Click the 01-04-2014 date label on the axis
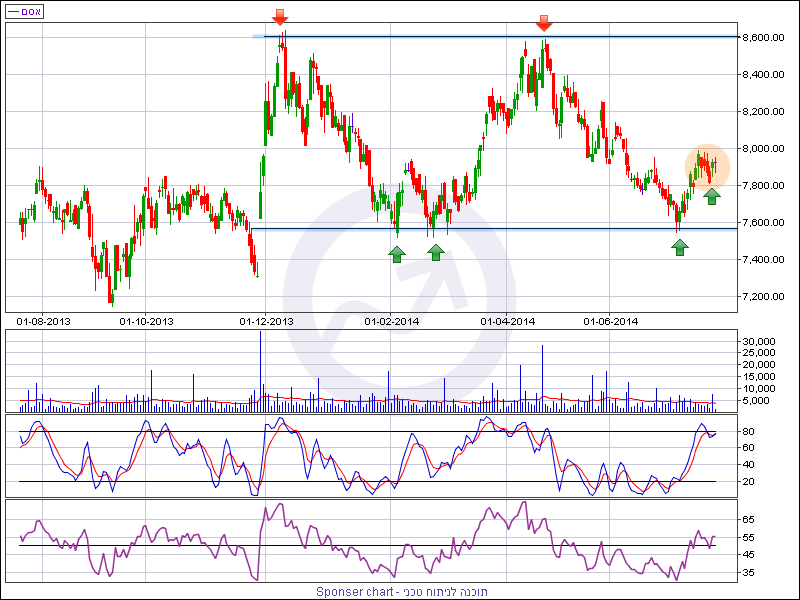 click(x=508, y=321)
